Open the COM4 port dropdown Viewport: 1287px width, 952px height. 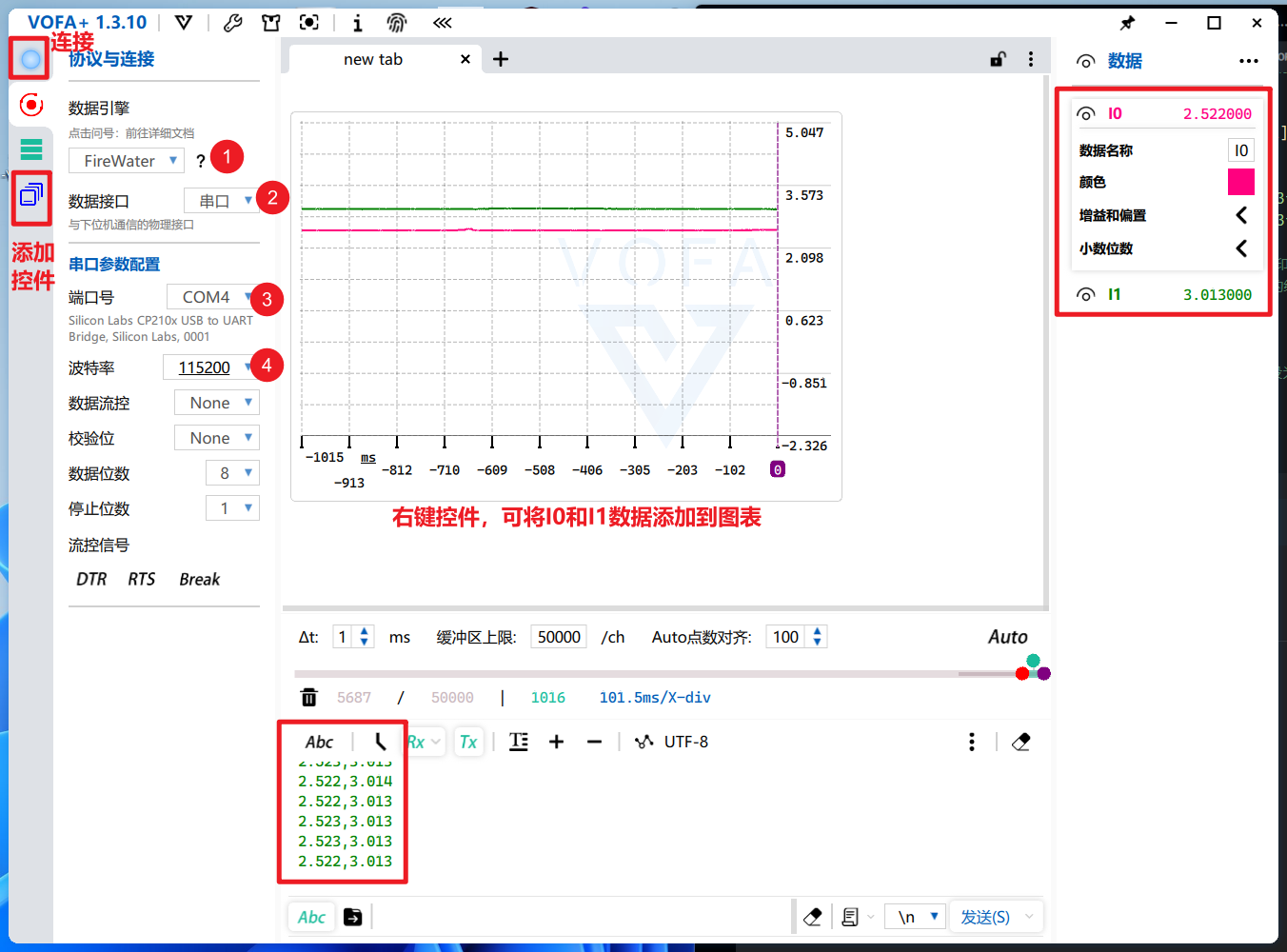(x=212, y=297)
